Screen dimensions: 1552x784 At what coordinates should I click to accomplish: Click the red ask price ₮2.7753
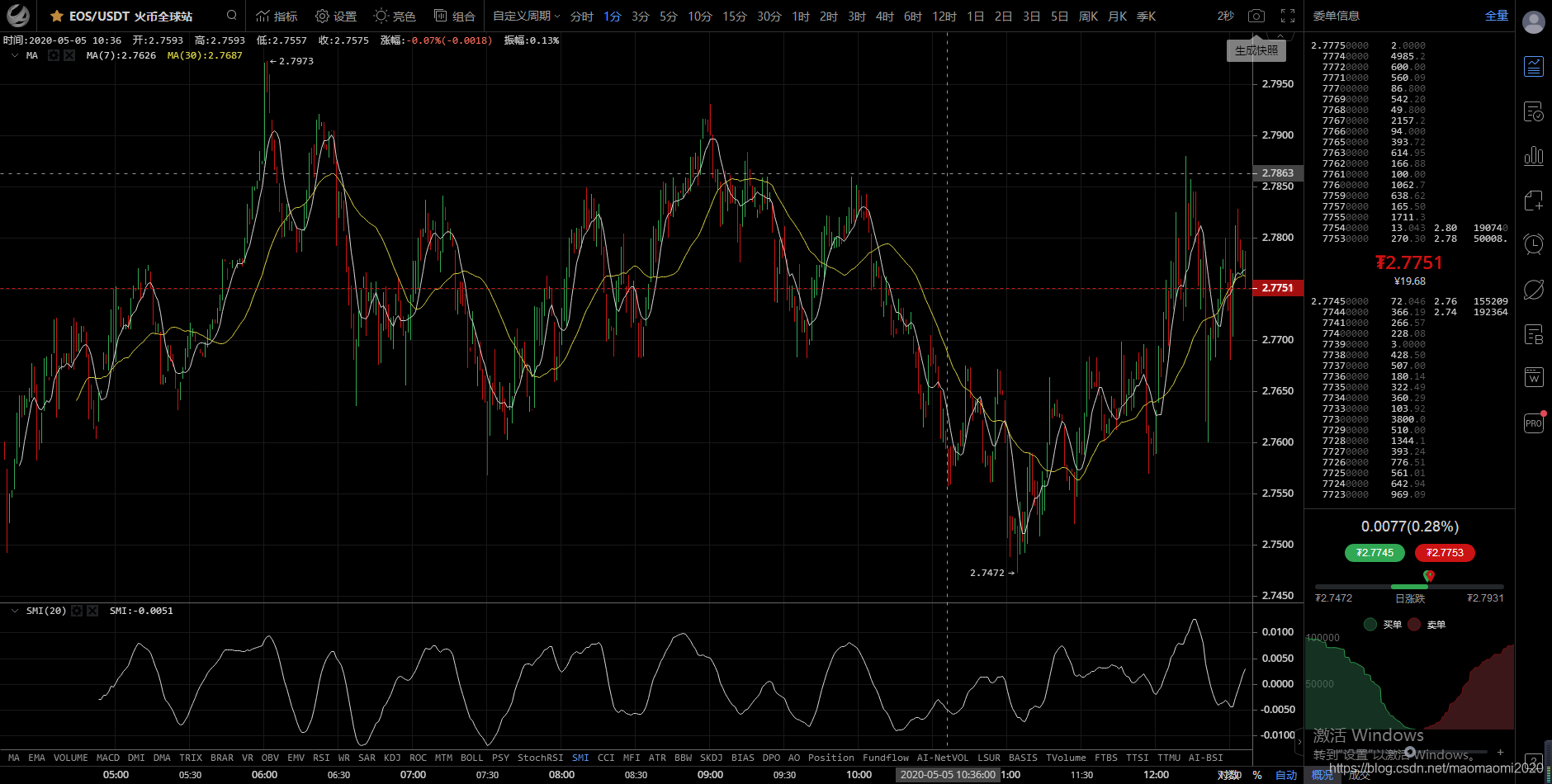(1445, 553)
